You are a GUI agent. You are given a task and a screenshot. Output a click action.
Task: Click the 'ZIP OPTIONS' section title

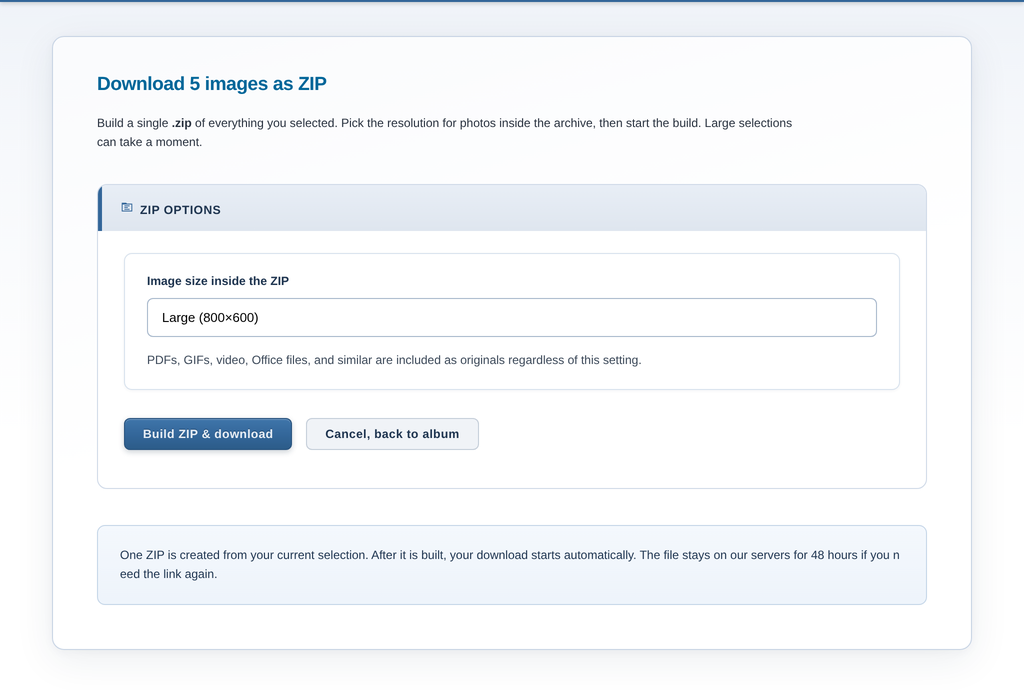click(x=180, y=210)
